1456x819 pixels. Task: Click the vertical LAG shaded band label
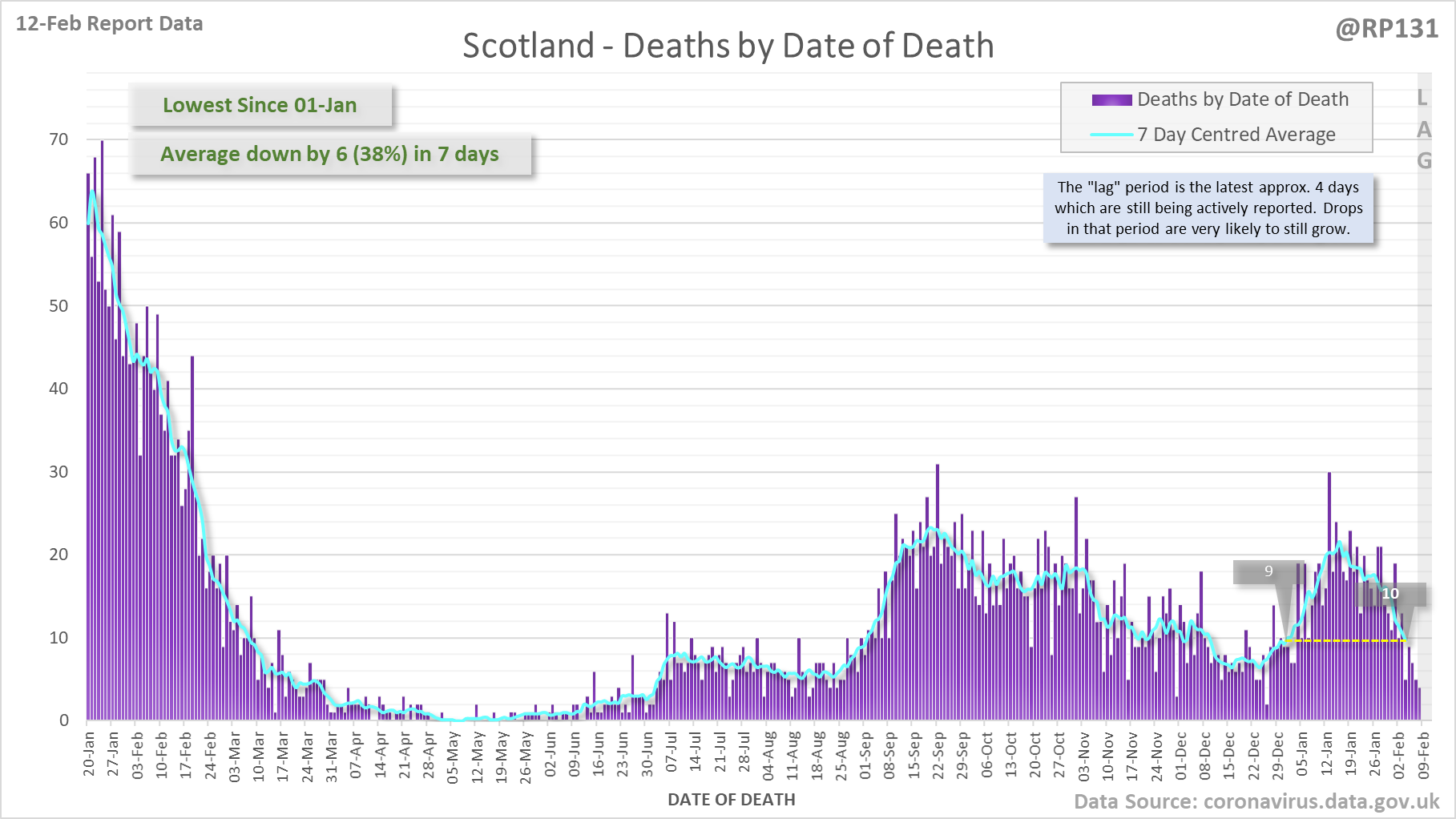1423,130
